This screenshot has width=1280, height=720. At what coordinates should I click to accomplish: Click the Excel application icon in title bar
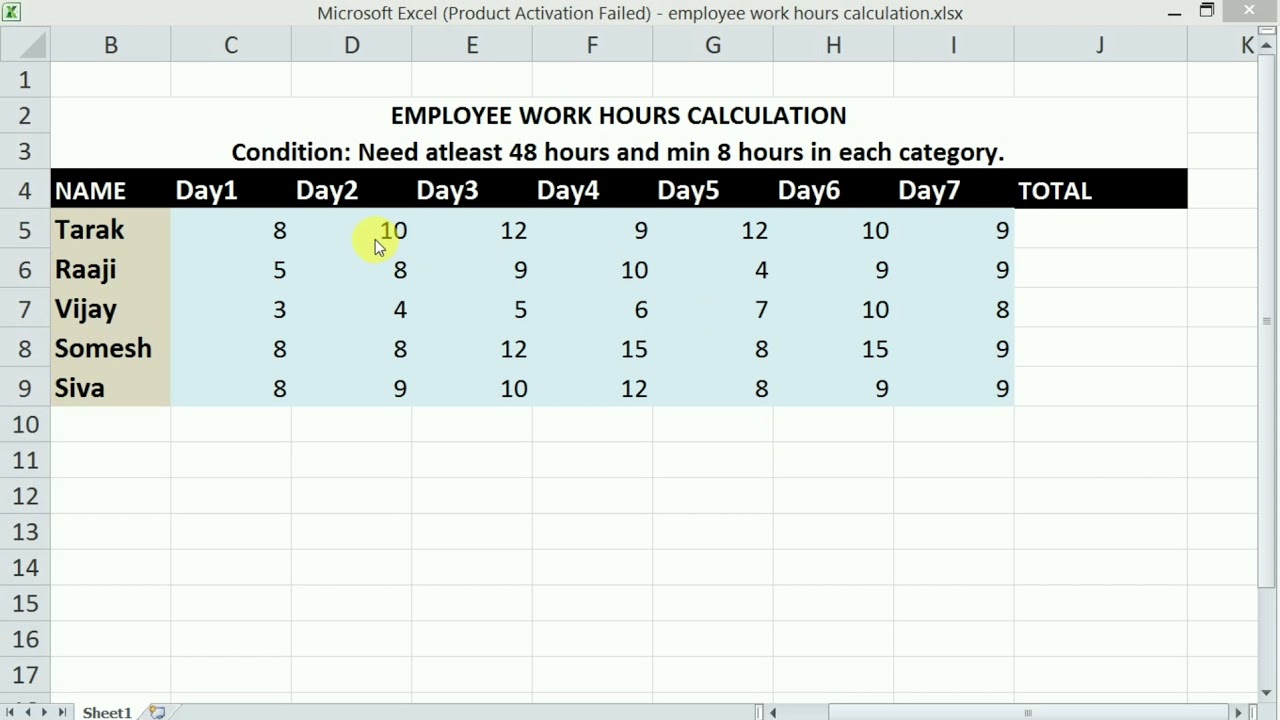11,12
